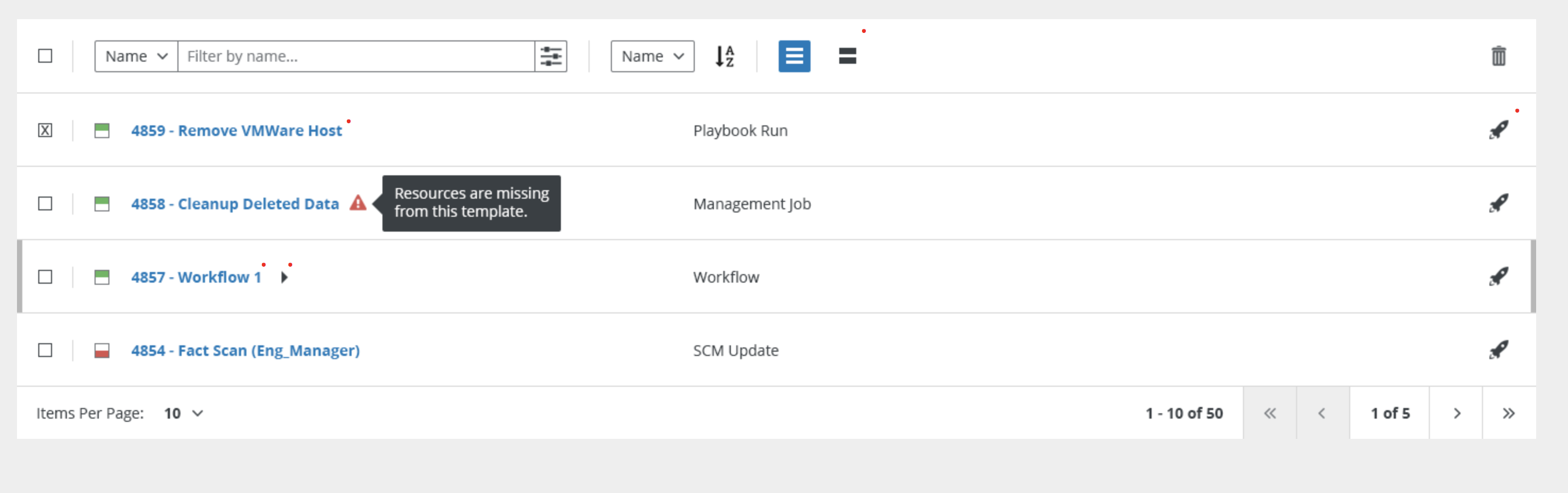
Task: Select the checkbox for 4854 - Fact Scan
Action: click(x=45, y=350)
